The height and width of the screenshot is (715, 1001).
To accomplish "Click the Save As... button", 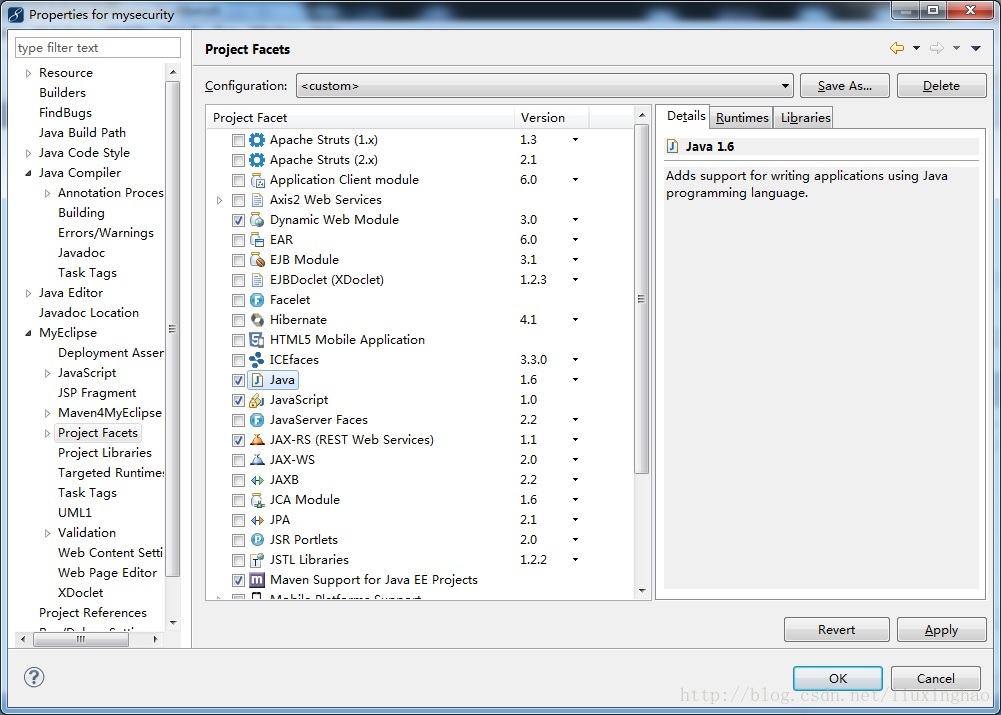I will click(x=845, y=86).
